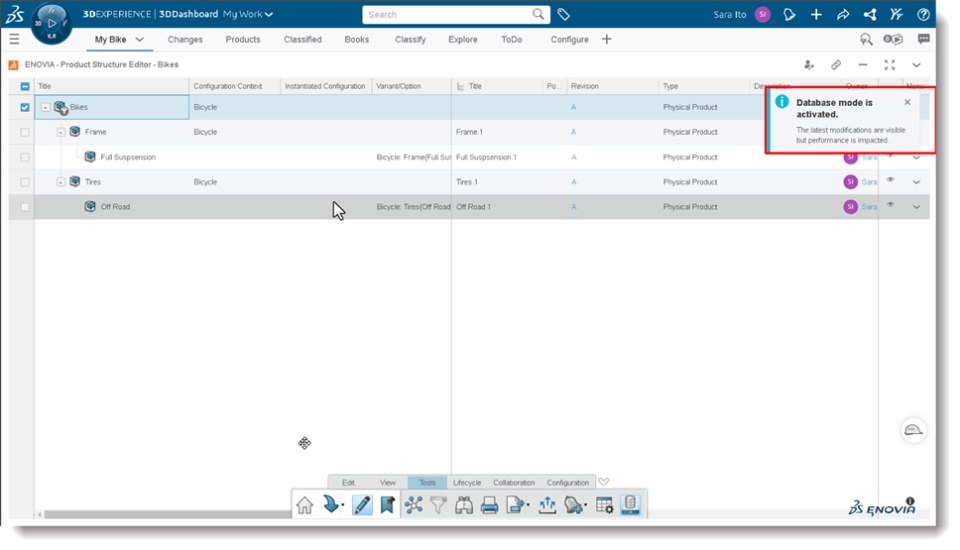Click the tag icon beside the search bar
Screen dimensions: 960x550
click(x=563, y=14)
